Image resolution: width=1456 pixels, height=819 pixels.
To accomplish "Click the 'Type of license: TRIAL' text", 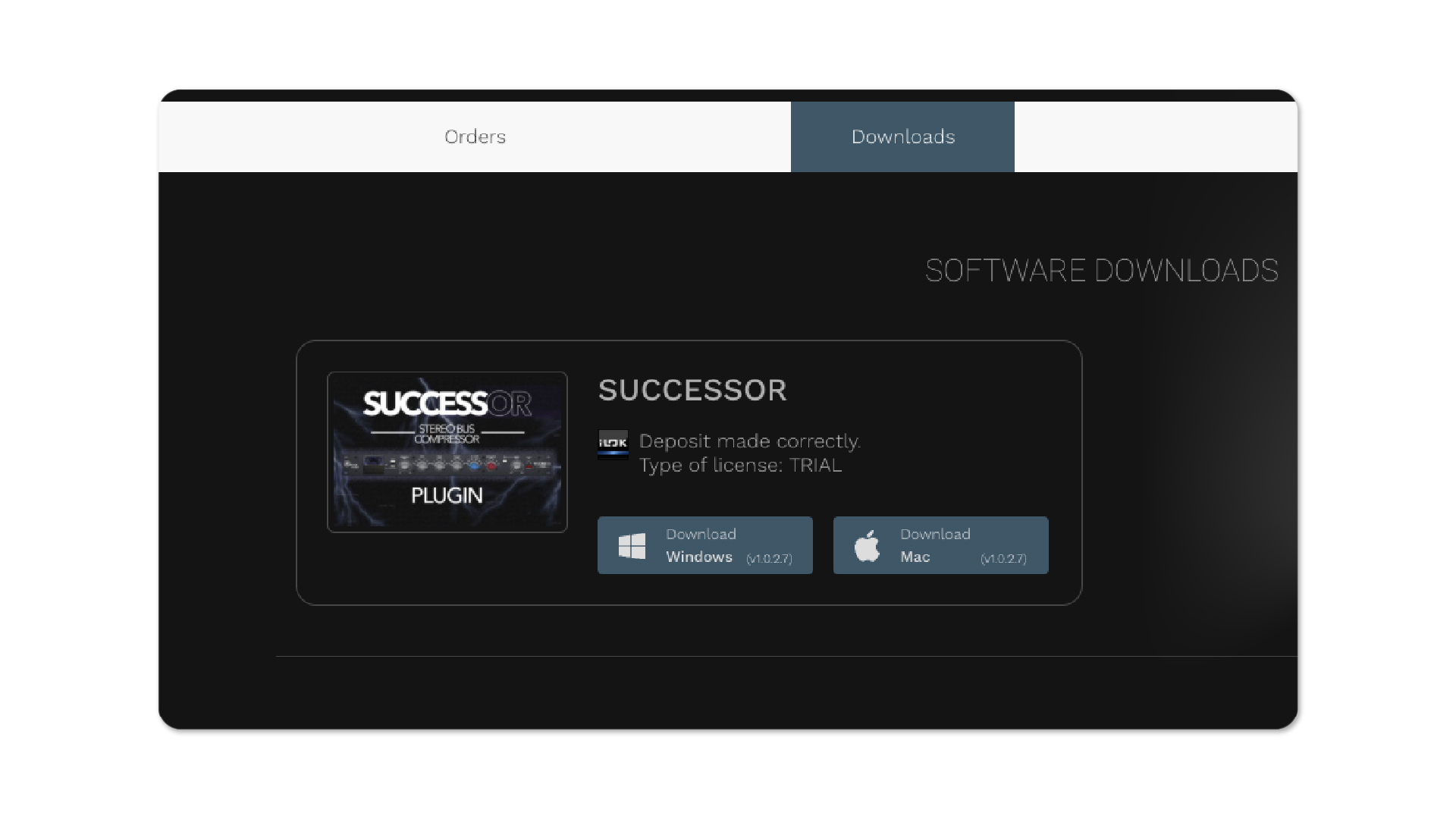I will [740, 465].
